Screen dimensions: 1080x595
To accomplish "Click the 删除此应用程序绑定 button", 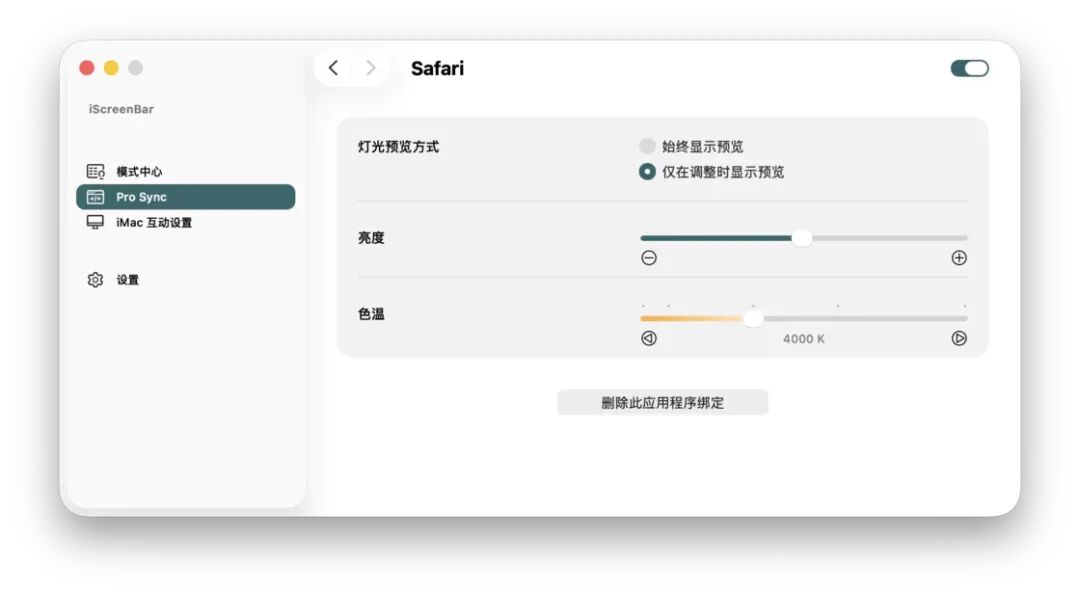I will pos(663,403).
